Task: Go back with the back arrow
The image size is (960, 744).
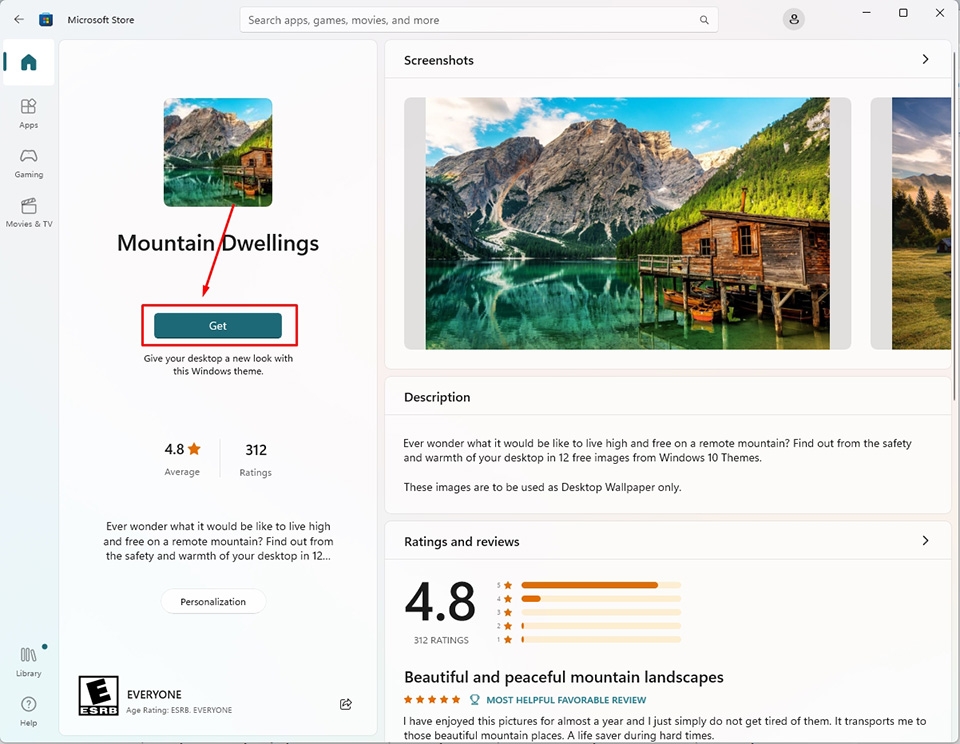Action: tap(19, 19)
